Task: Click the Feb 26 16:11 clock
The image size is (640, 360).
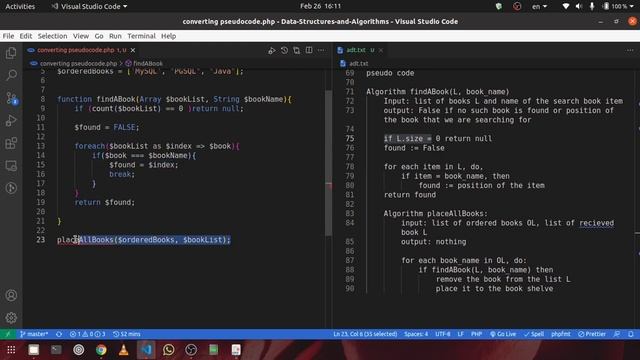Action: [x=320, y=6]
